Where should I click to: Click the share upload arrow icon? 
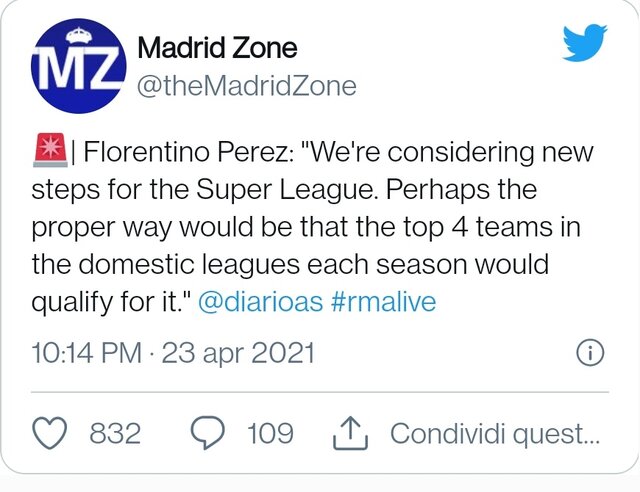click(x=351, y=433)
